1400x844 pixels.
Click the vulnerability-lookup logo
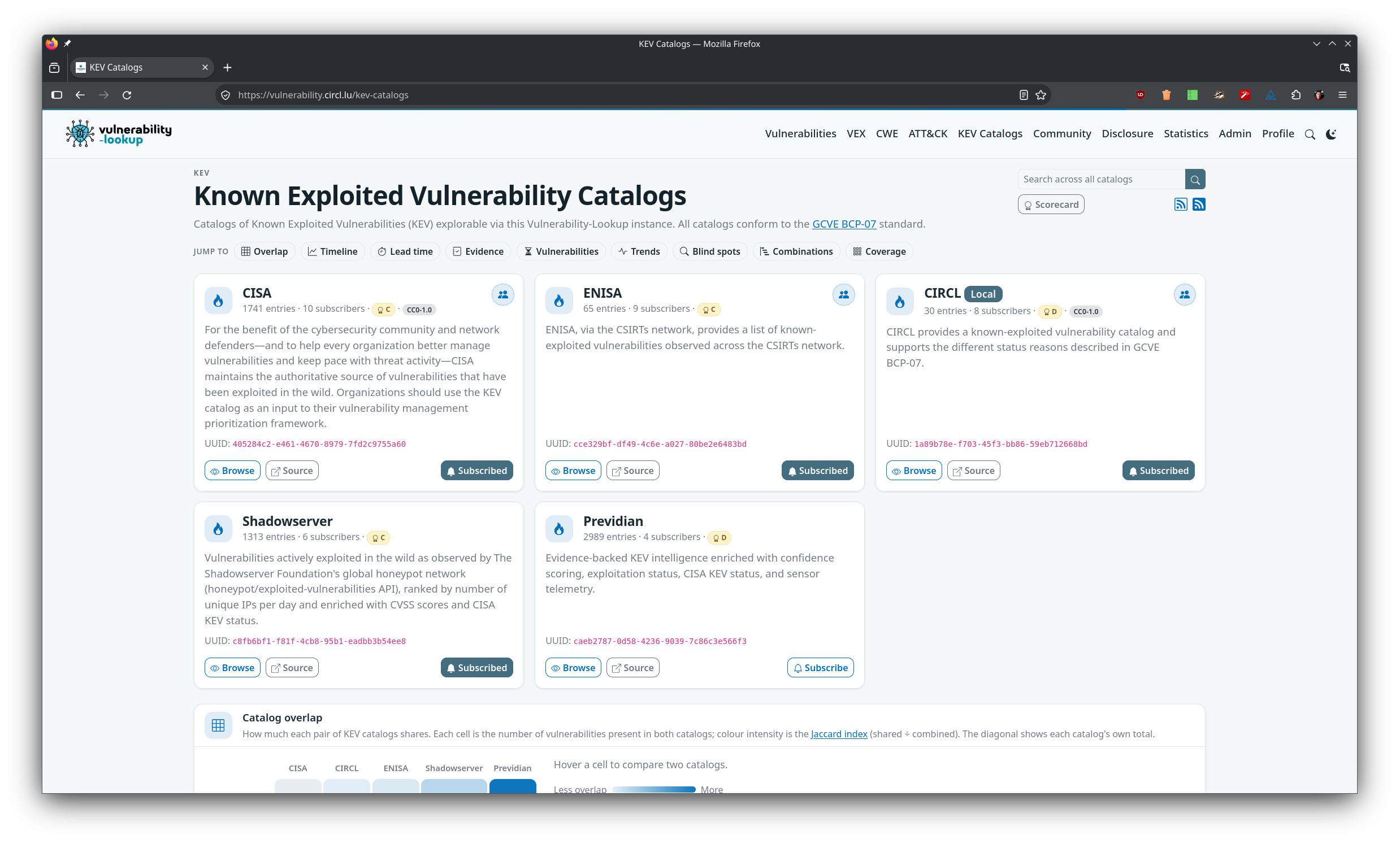118,134
